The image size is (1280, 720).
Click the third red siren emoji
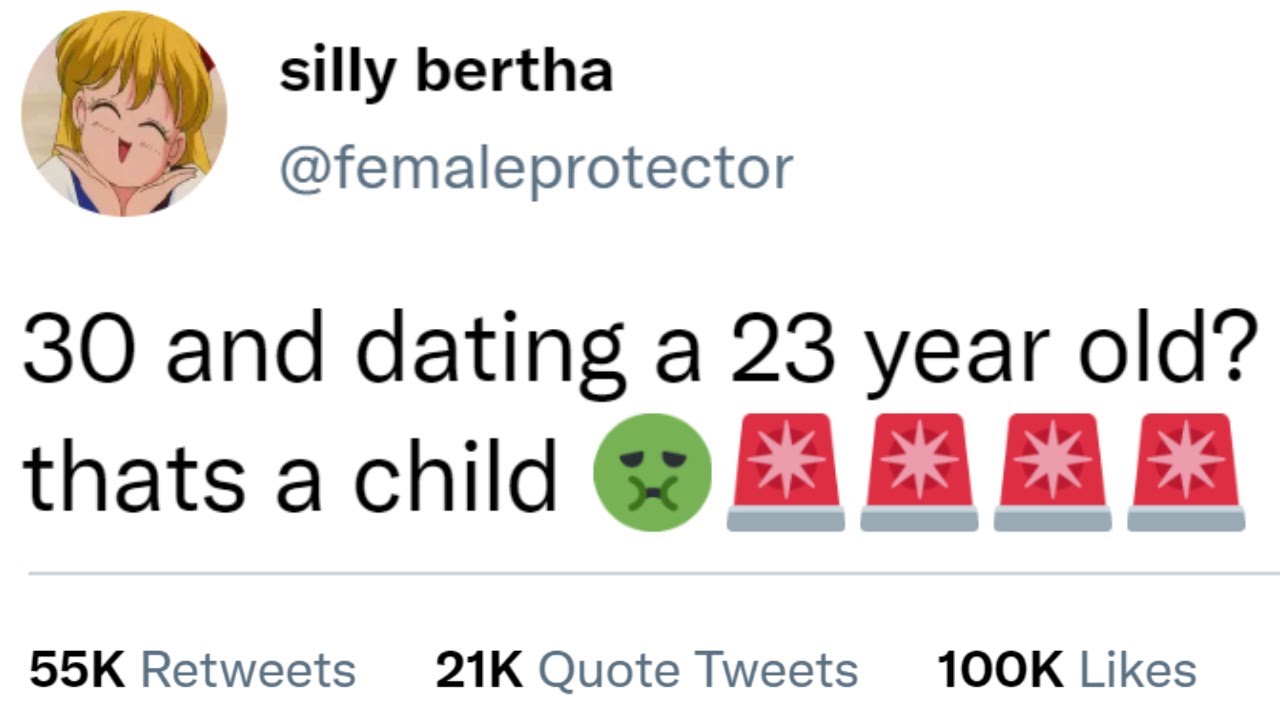(x=1052, y=472)
